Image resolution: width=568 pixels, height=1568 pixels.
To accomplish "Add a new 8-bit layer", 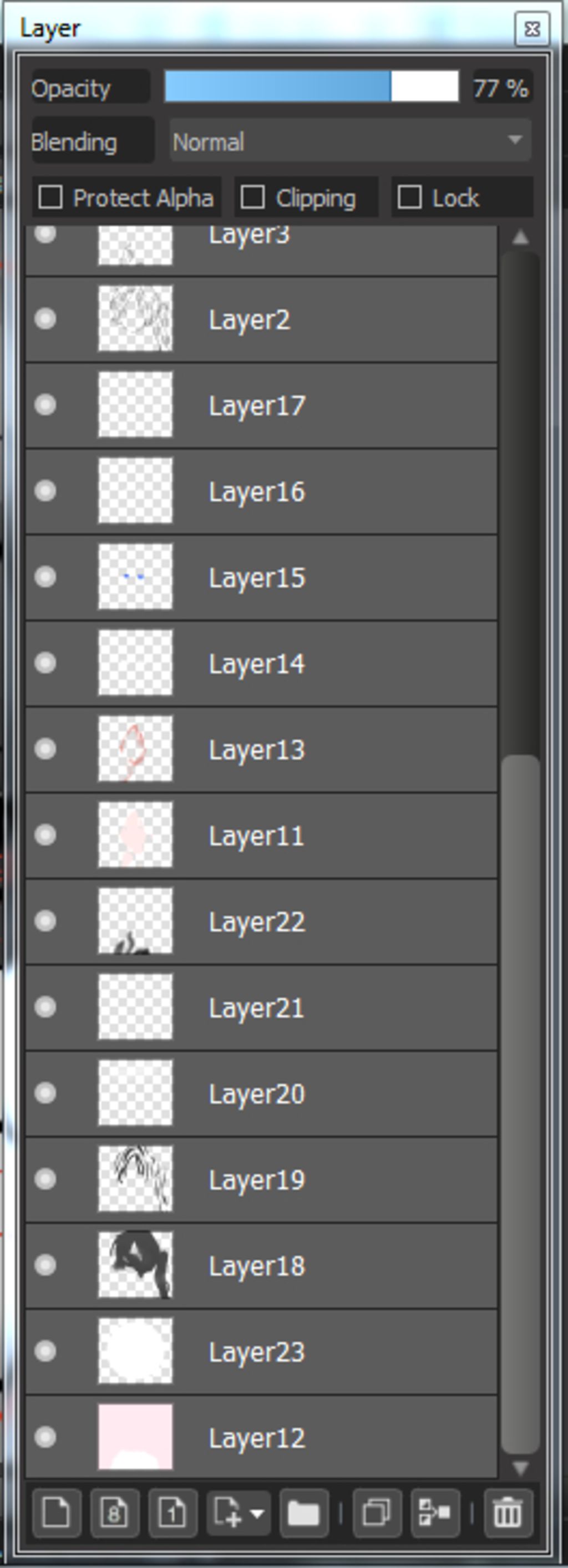I will point(114,1513).
